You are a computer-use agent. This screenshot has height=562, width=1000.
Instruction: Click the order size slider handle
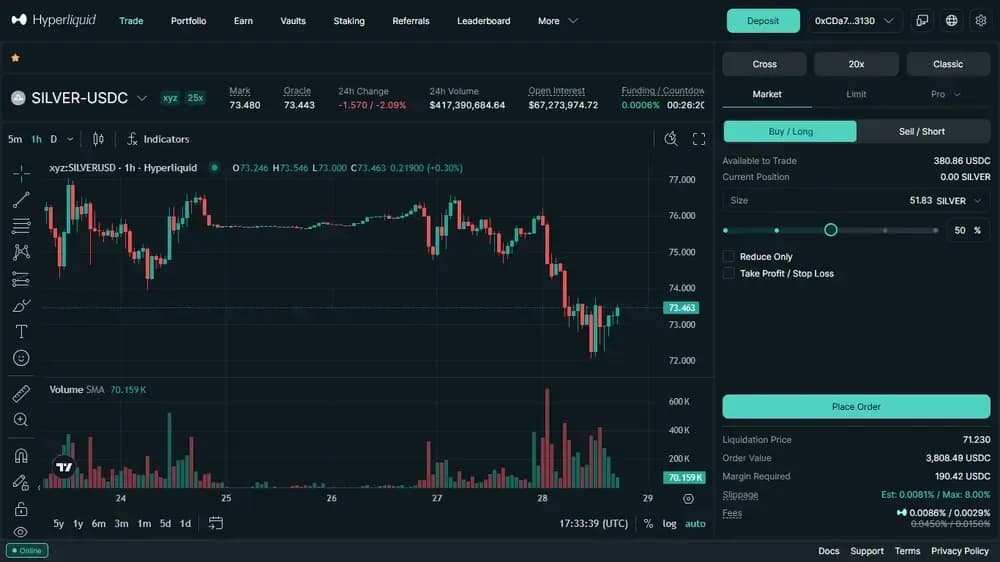click(x=830, y=230)
